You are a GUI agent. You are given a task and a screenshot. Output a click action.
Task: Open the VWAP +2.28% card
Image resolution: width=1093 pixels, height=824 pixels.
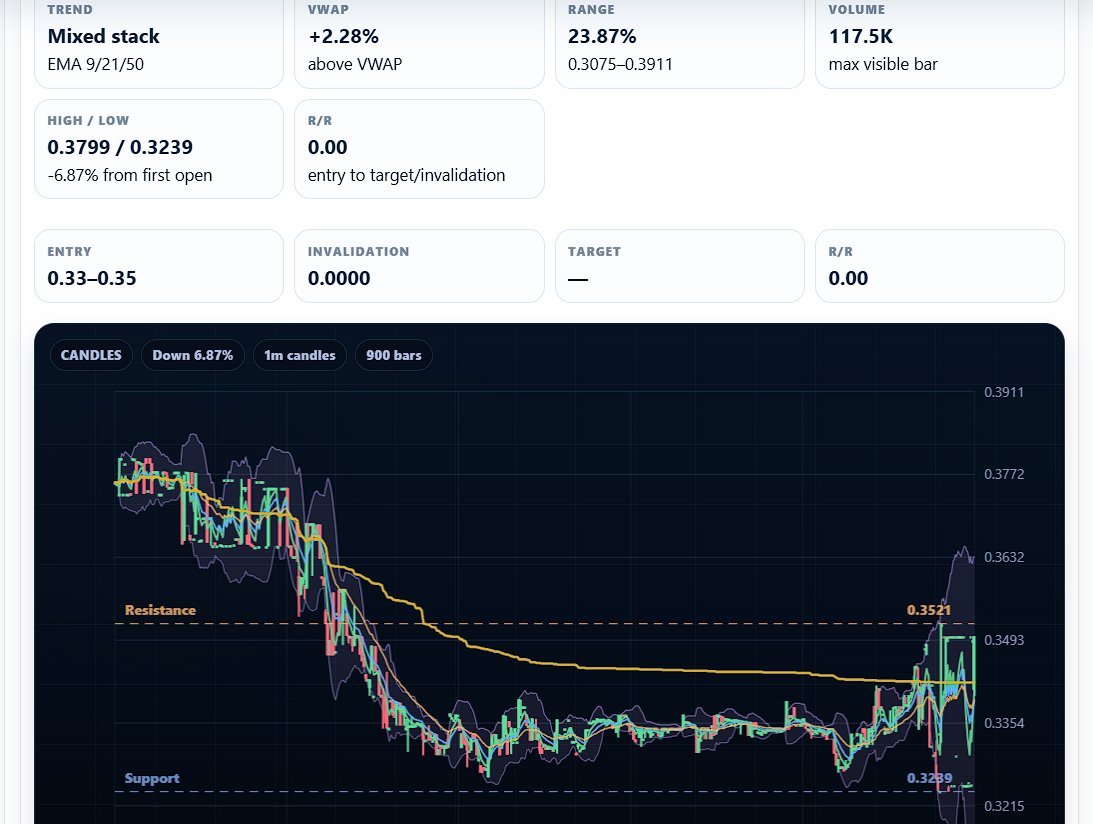click(x=419, y=42)
